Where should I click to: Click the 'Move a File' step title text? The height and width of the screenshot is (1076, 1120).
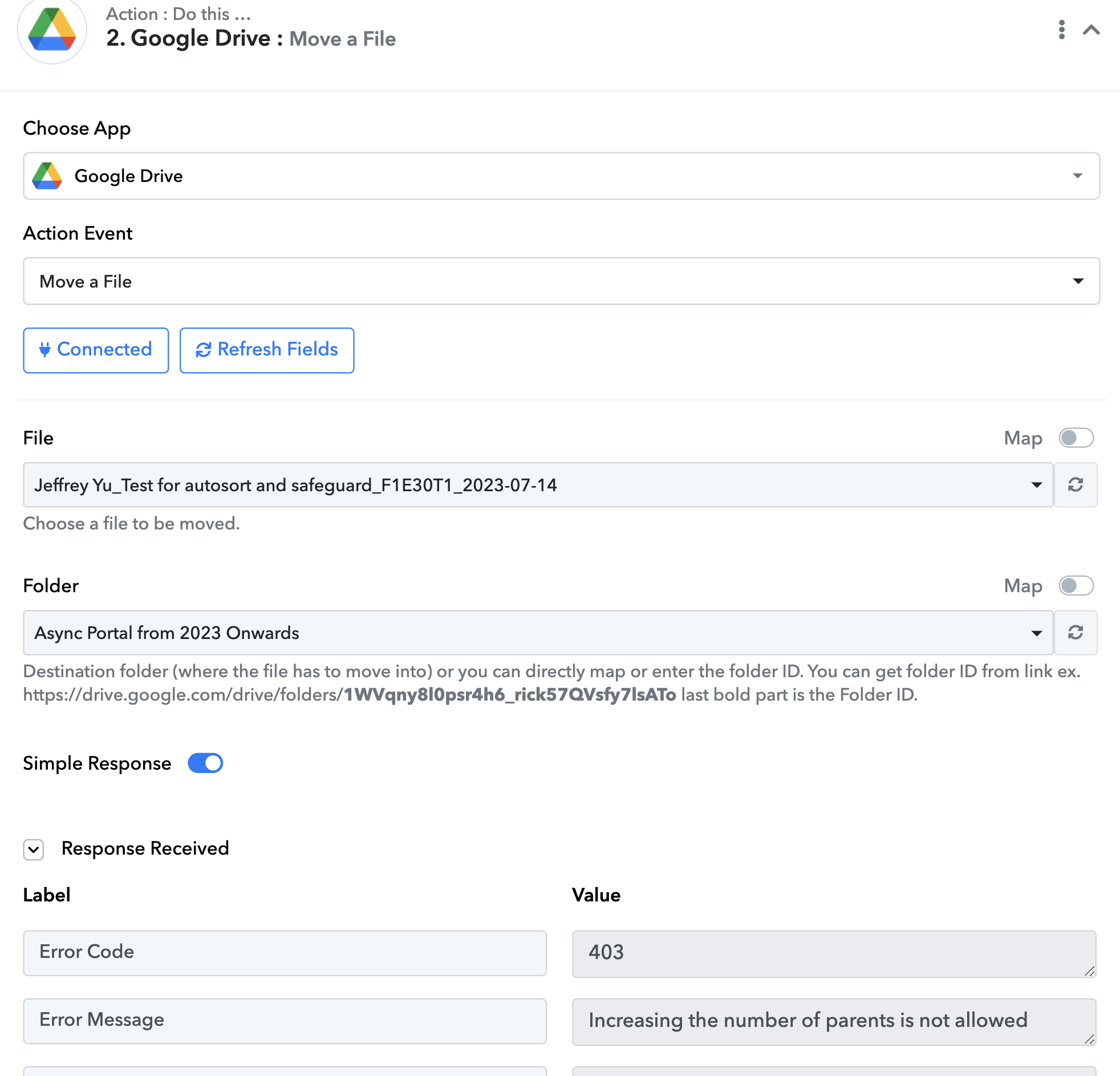coord(342,39)
